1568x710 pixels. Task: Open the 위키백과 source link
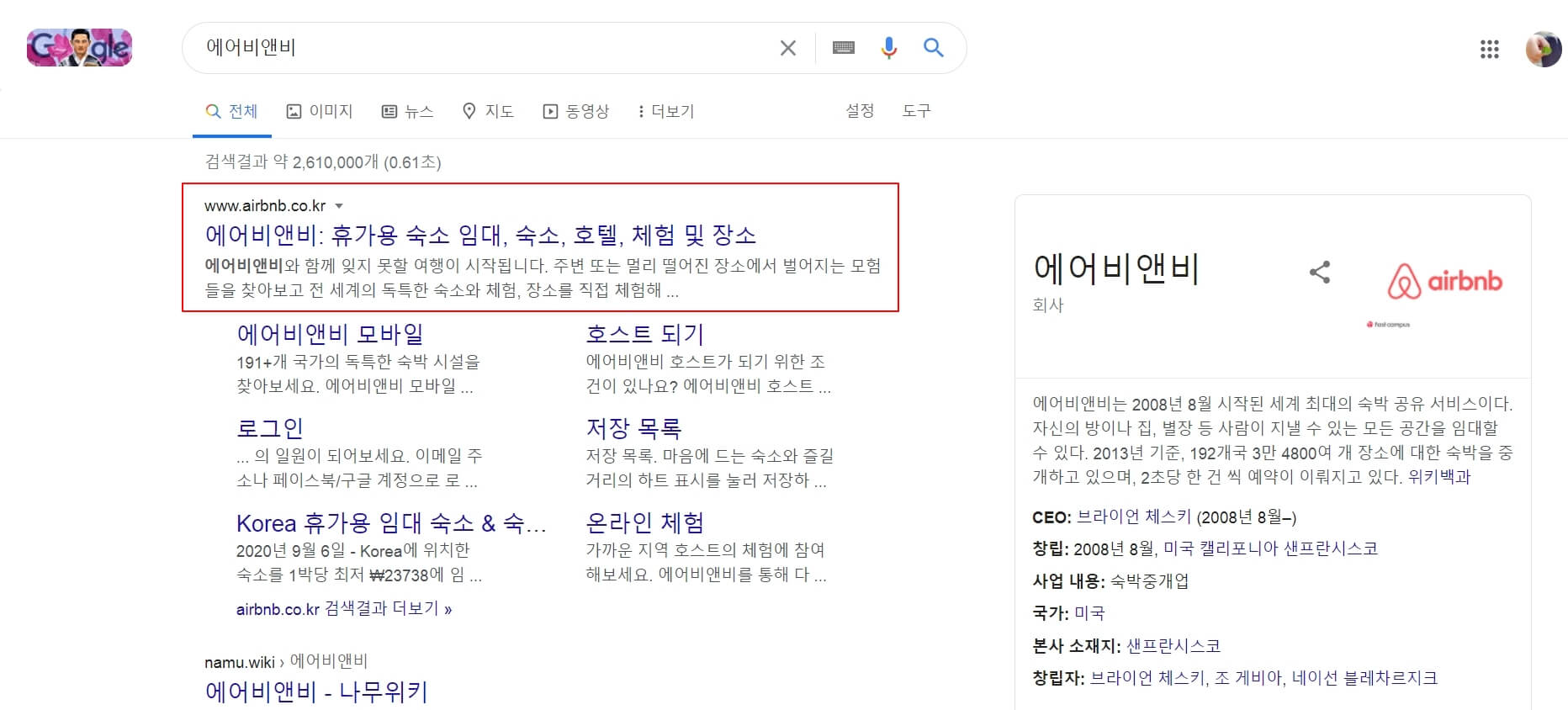coord(1439,477)
